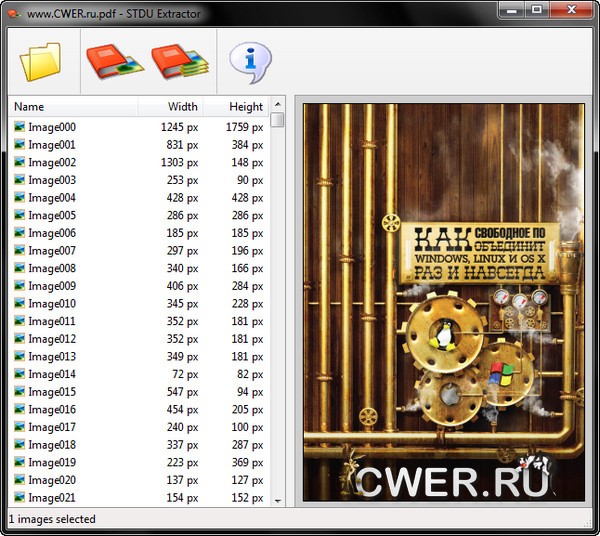
Task: Sort list by the Width column header
Action: [x=170, y=106]
